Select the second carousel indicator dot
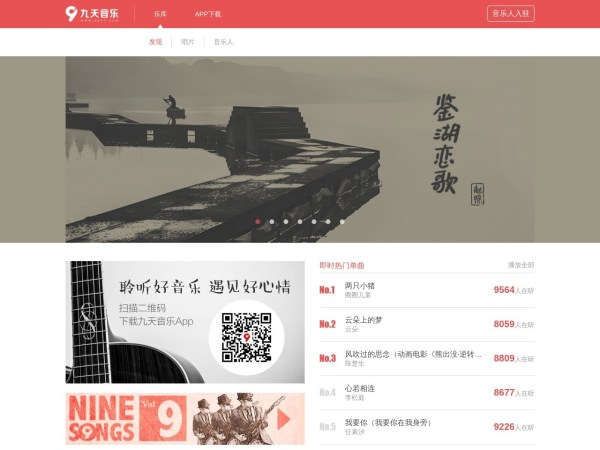Image resolution: width=600 pixels, height=450 pixels. coord(272,221)
